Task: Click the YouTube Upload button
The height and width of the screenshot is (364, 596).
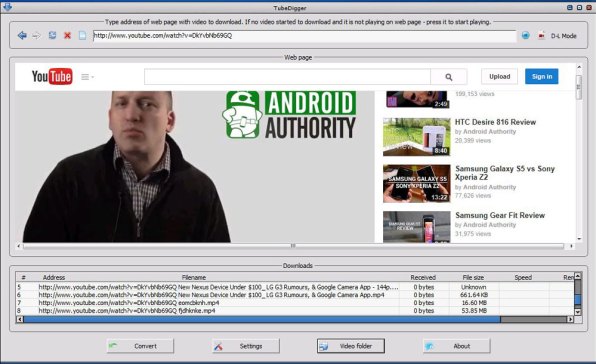Action: point(499,76)
